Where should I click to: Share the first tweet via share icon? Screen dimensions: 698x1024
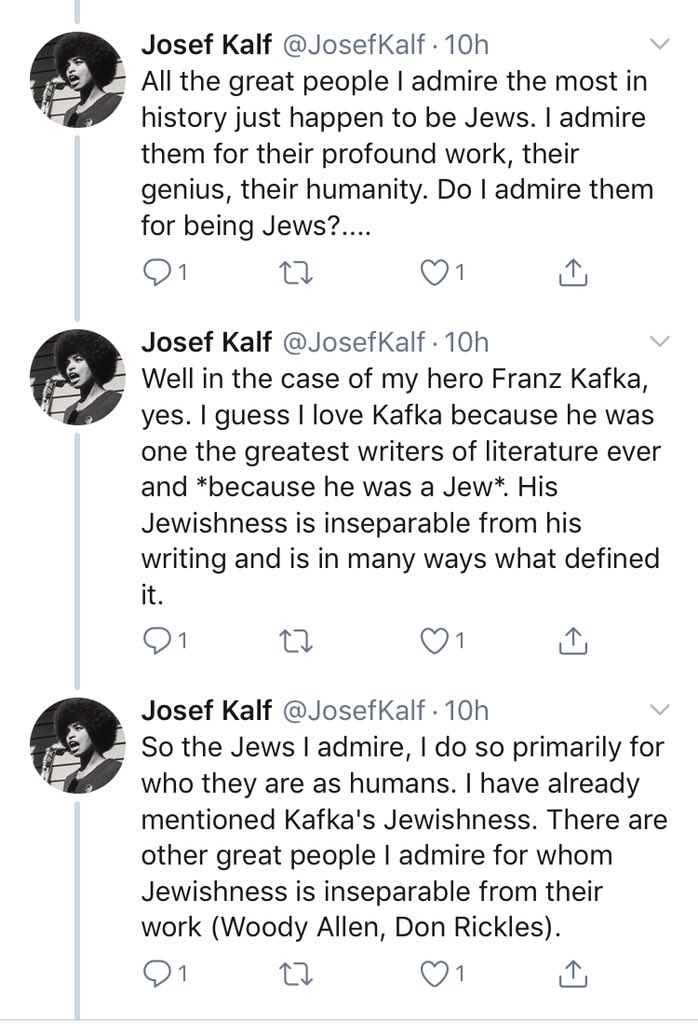point(573,273)
